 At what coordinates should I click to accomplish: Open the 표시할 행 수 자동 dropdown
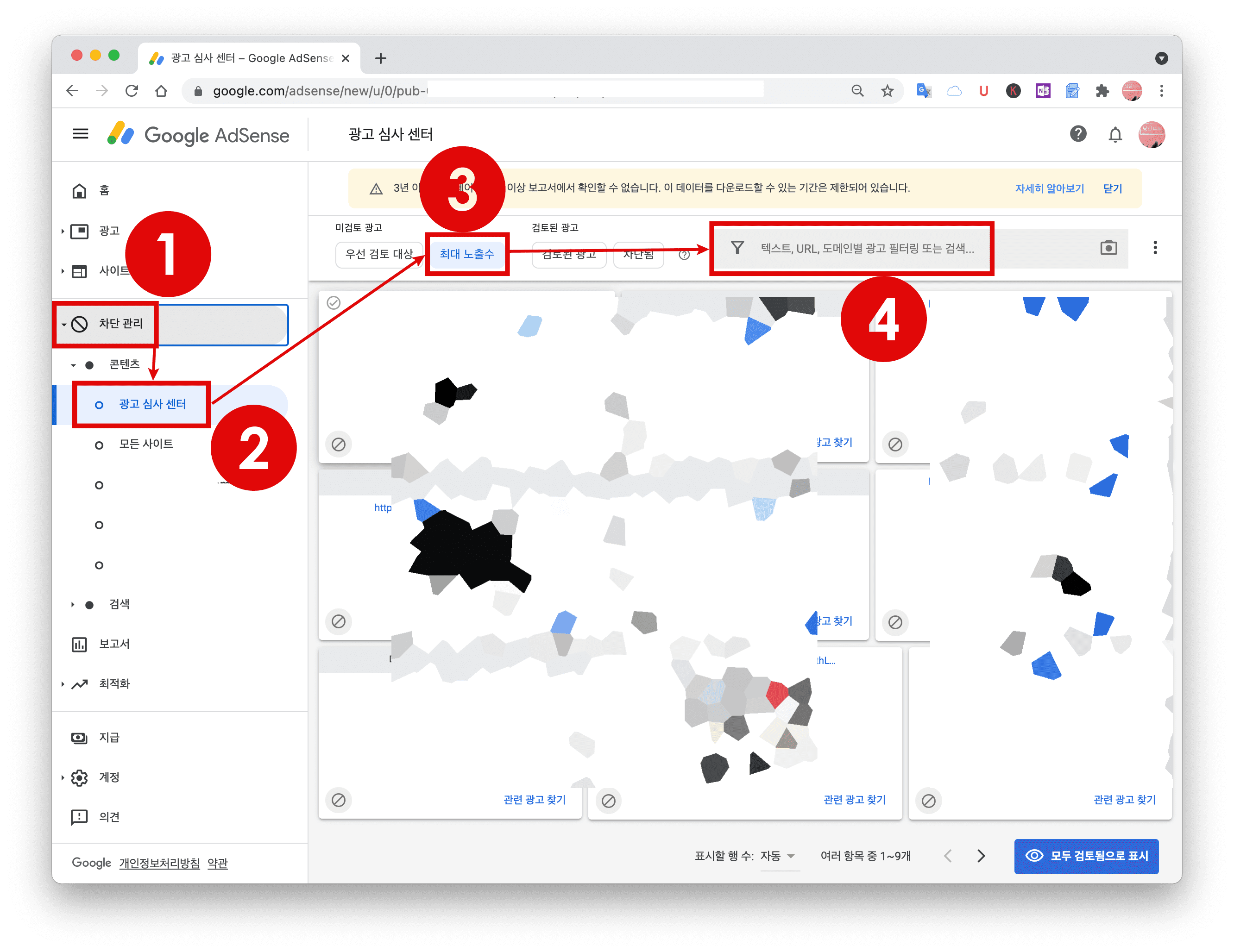coord(780,856)
